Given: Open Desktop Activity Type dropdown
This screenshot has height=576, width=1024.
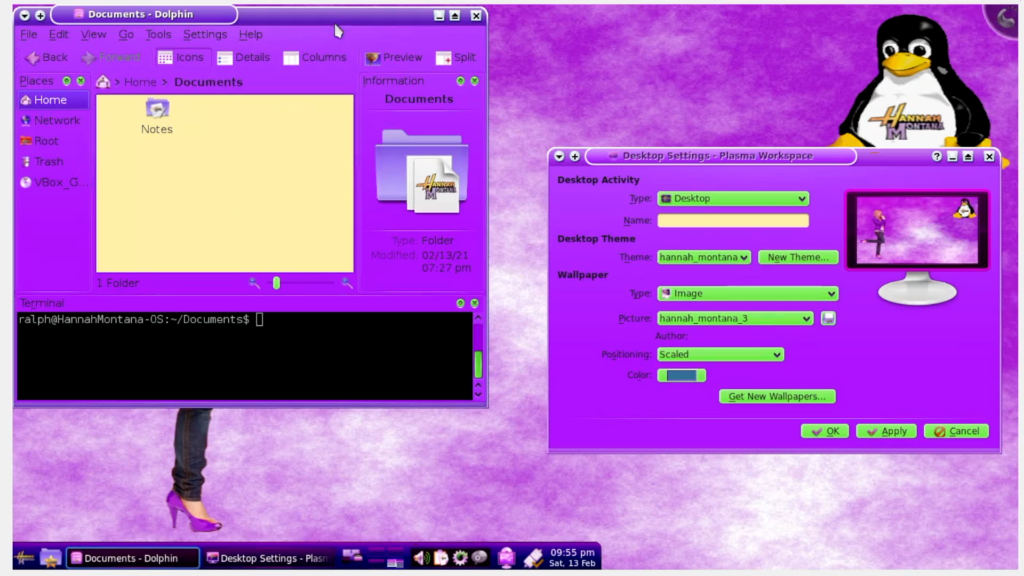Looking at the screenshot, I should point(733,199).
